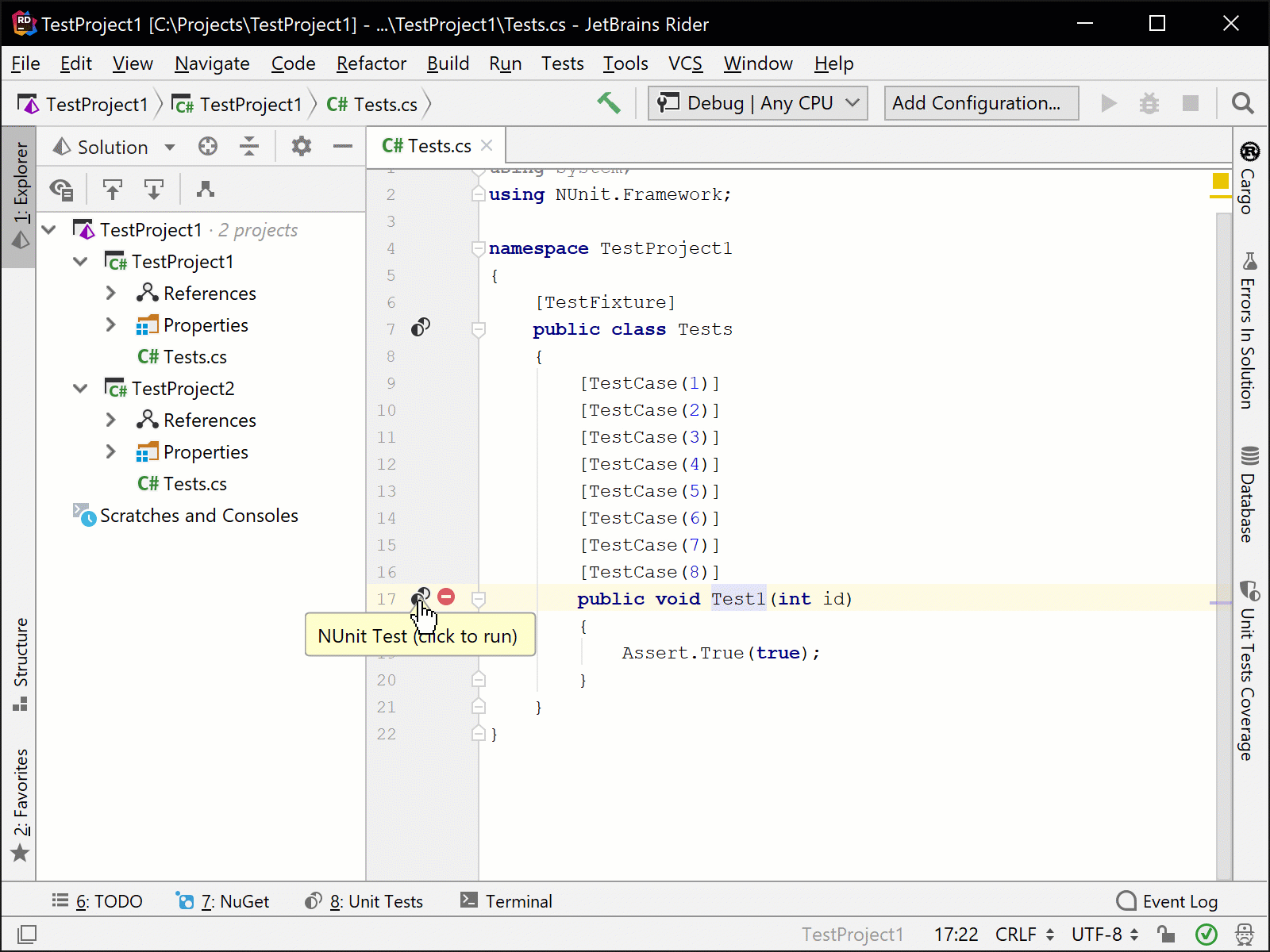The image size is (1270, 952).
Task: Click the Add Configuration... button
Action: [x=981, y=103]
